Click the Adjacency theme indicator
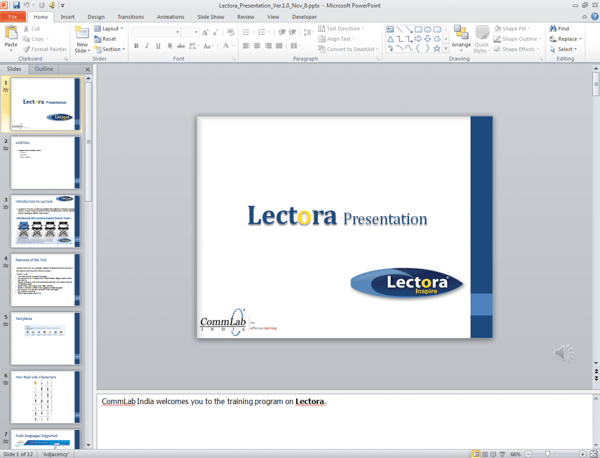The image size is (600, 458). 56,454
